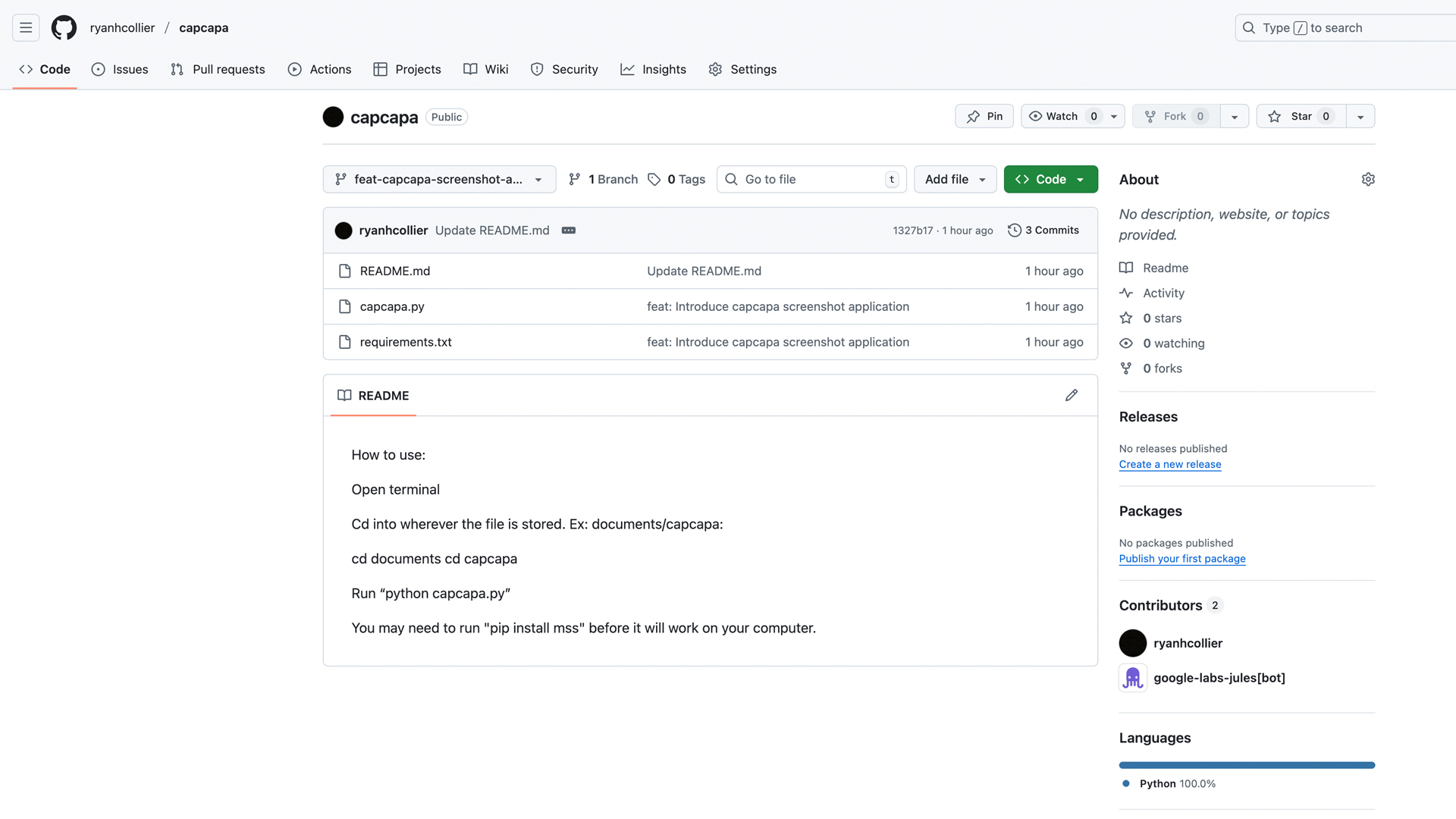
Task: Open the Add file dropdown
Action: [955, 180]
